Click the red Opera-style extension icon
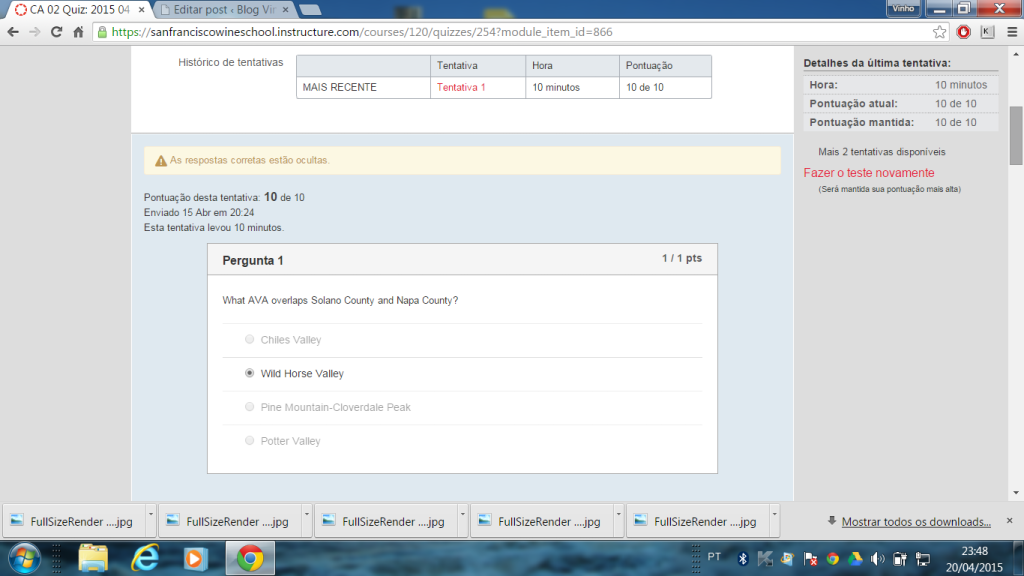 coord(964,32)
